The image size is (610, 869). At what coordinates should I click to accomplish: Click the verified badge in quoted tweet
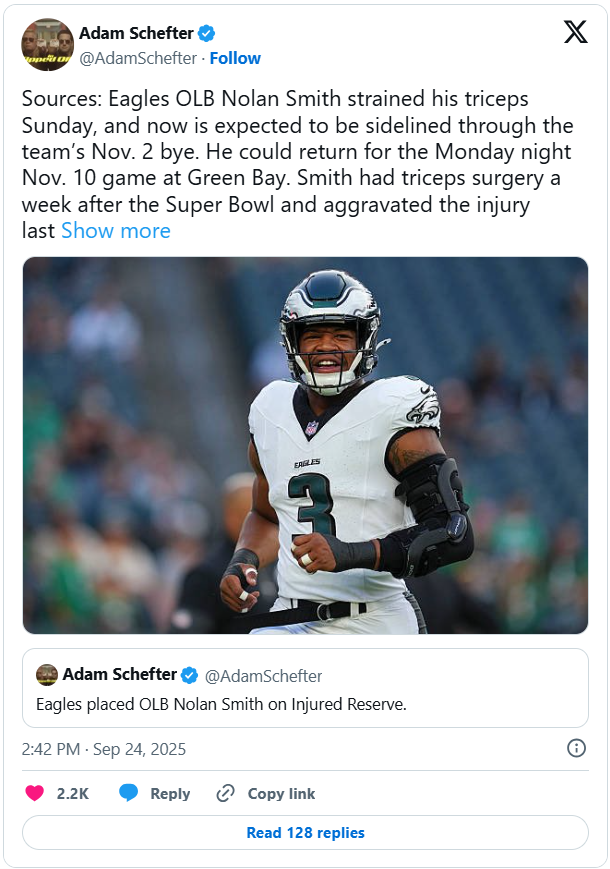pos(190,675)
